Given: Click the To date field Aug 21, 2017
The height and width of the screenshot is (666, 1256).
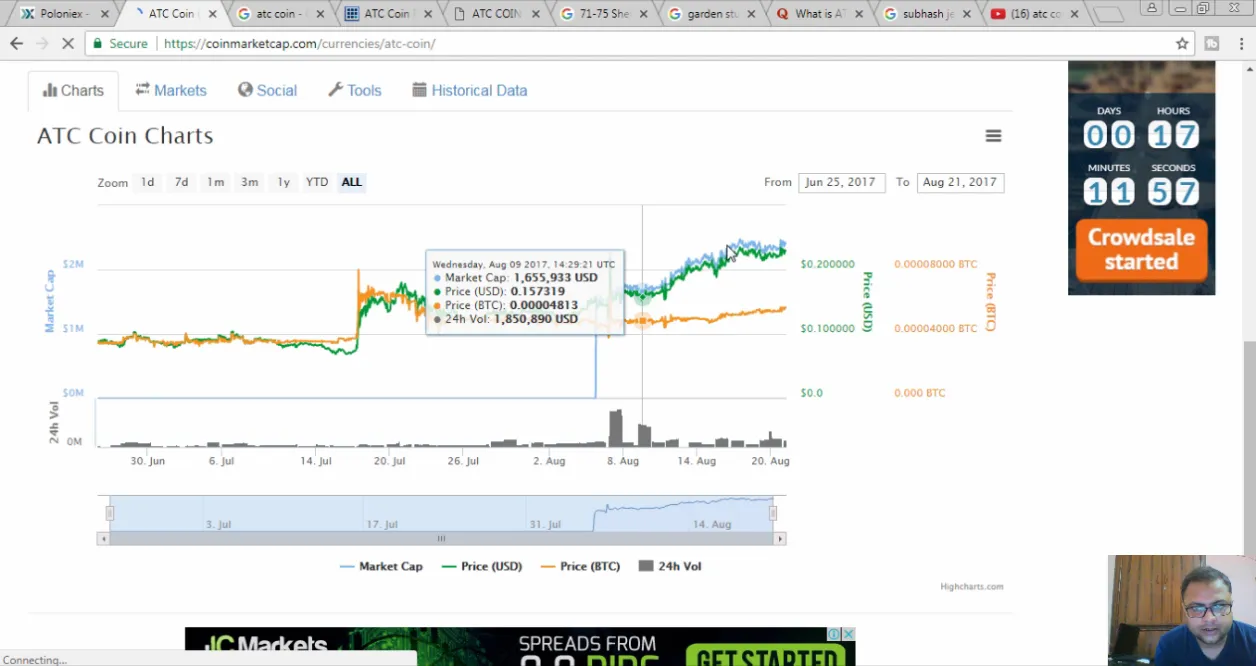Looking at the screenshot, I should (960, 182).
